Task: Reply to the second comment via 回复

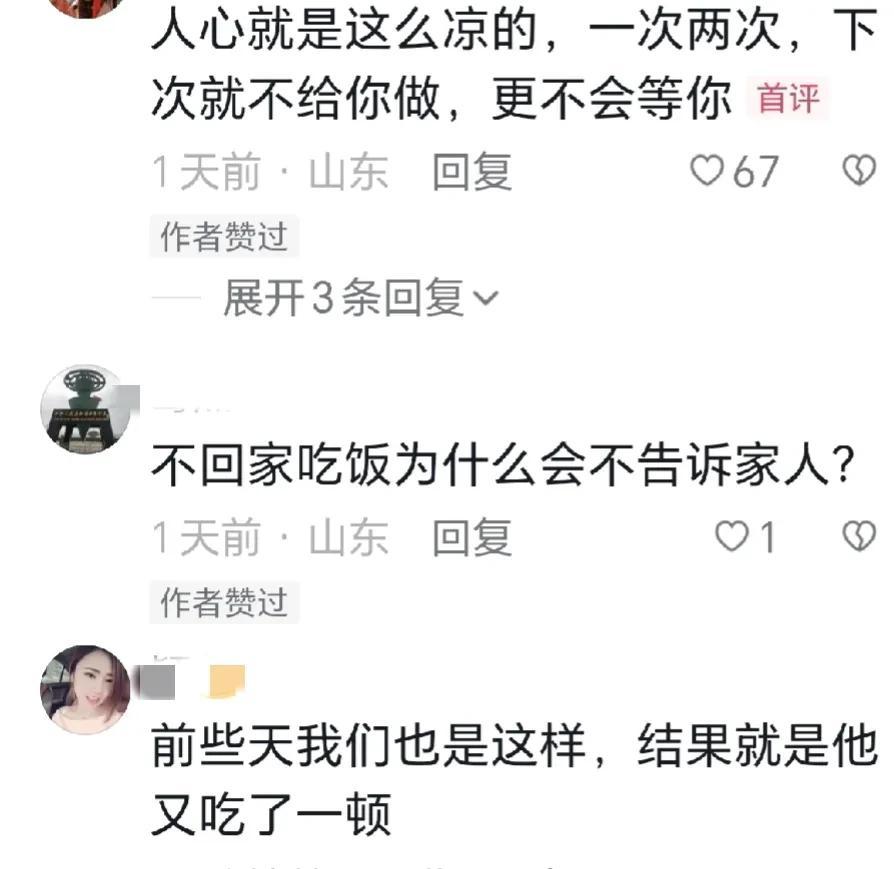Action: 472,537
